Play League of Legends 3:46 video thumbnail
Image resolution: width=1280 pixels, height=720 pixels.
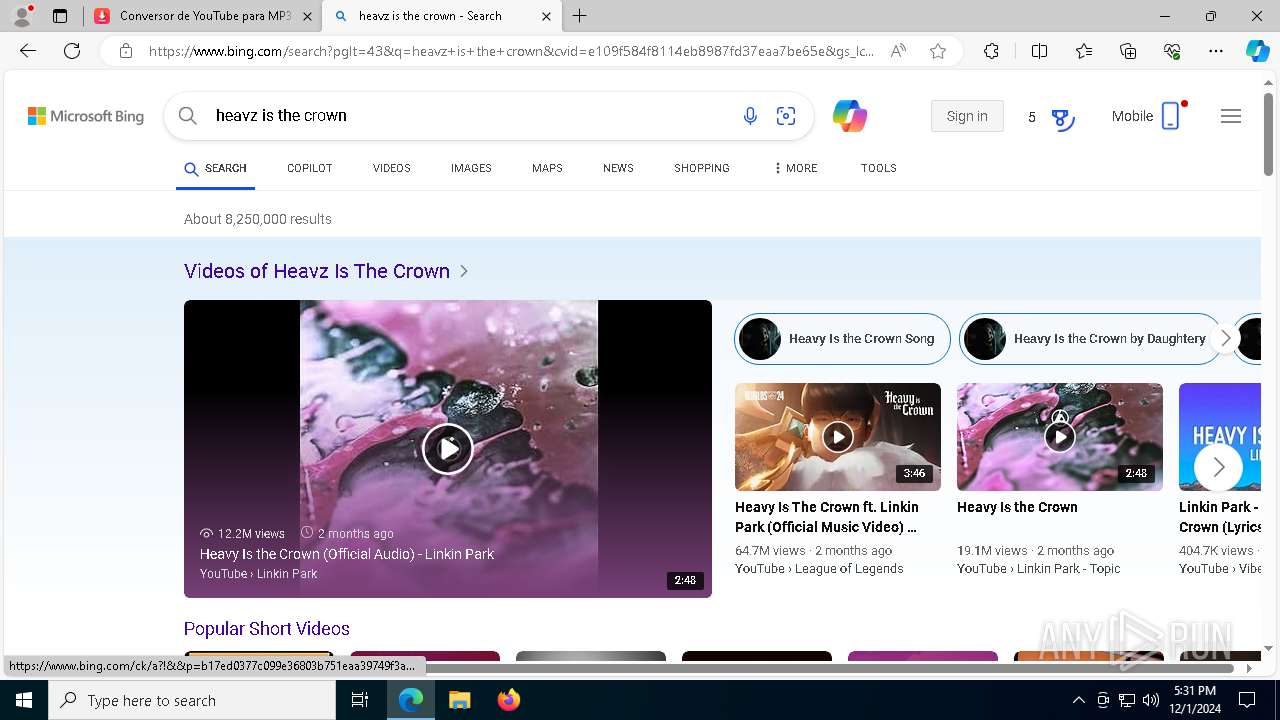[838, 437]
